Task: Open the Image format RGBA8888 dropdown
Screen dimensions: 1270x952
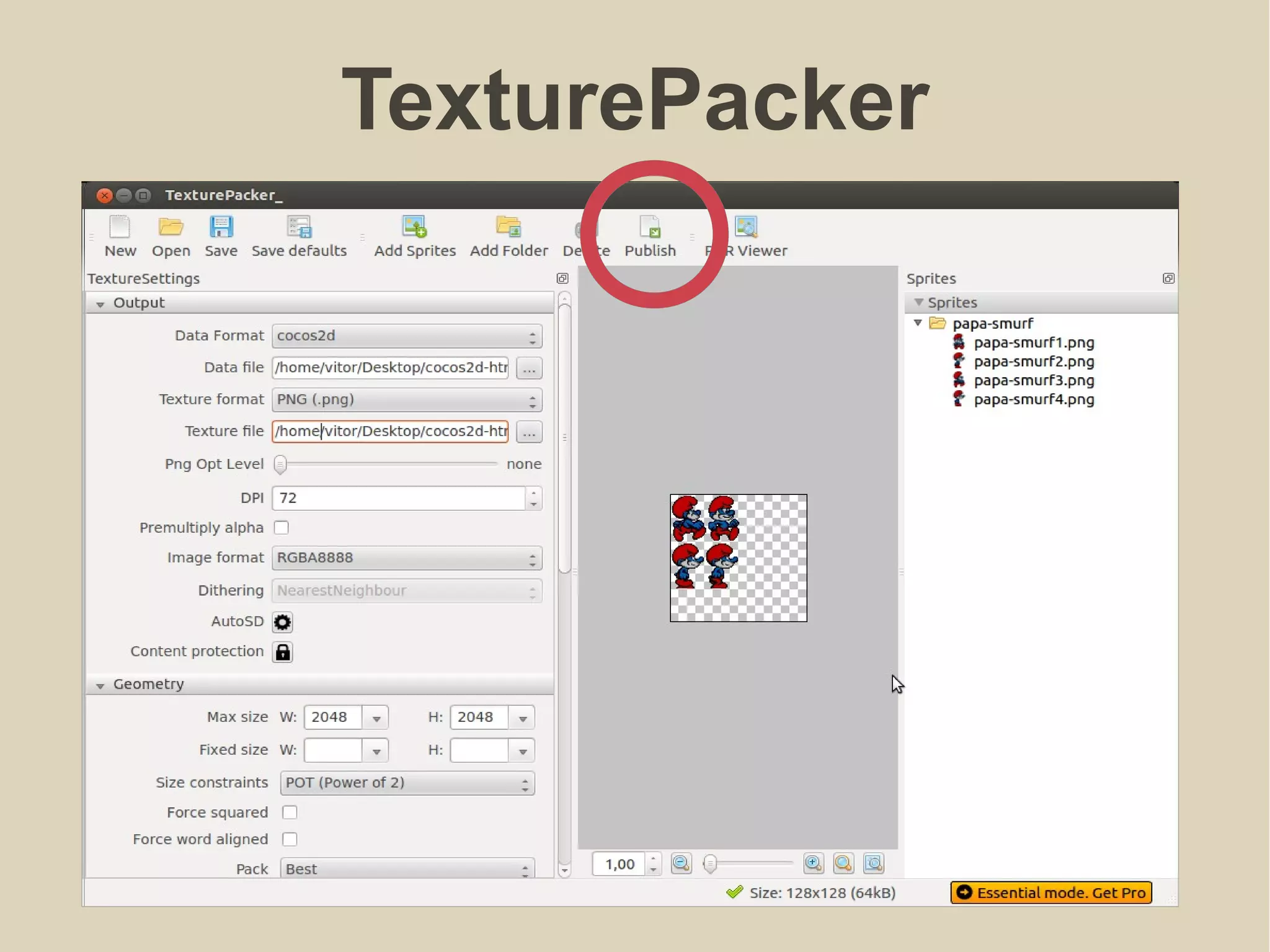Action: (x=407, y=558)
